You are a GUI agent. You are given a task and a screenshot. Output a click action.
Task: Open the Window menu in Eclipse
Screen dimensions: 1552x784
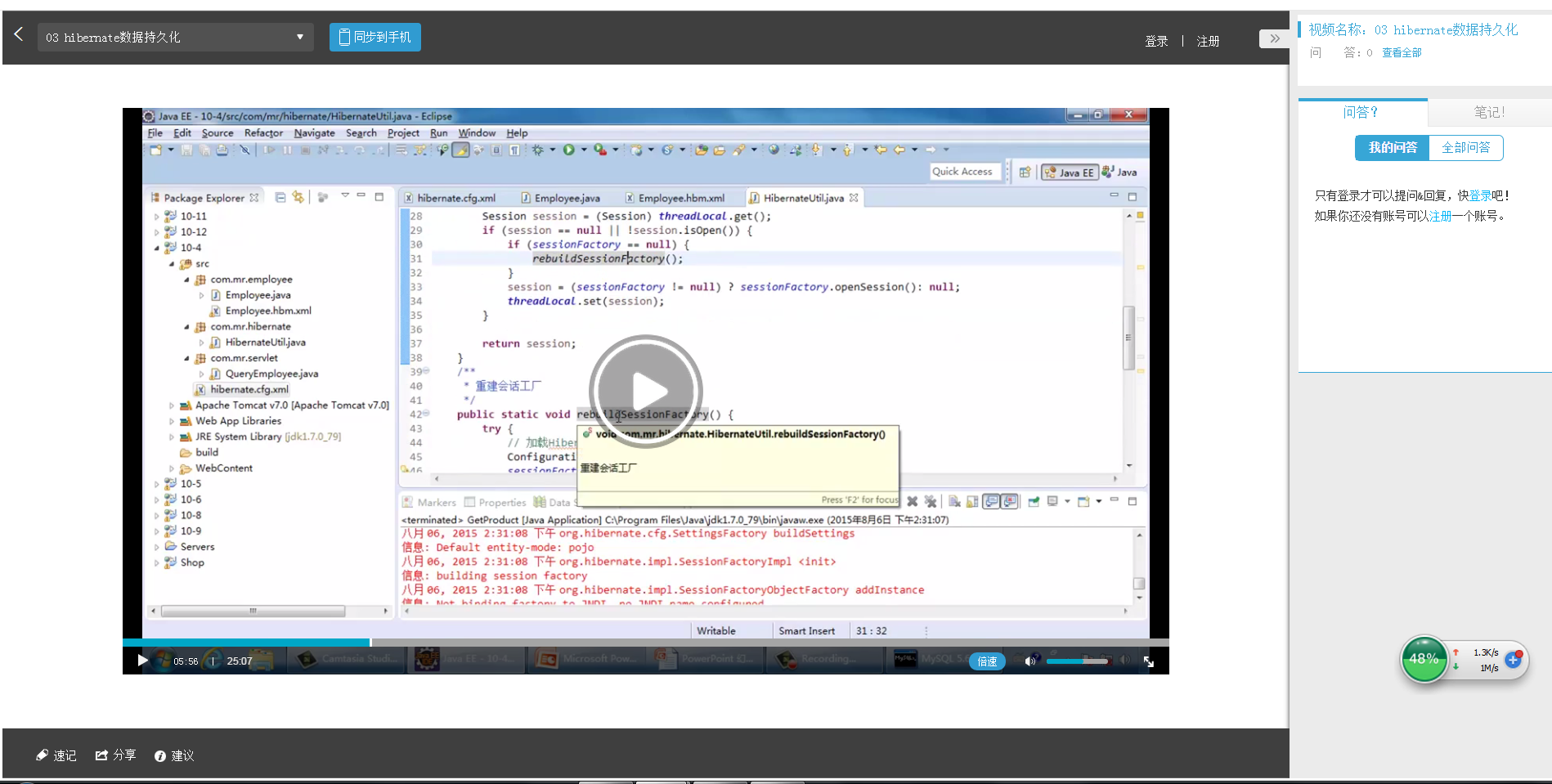coord(477,133)
